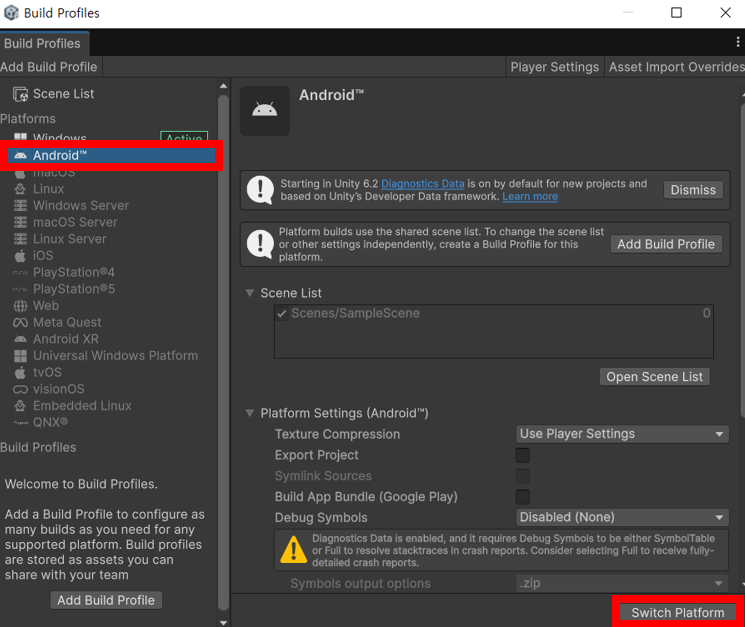The image size is (745, 627).
Task: Click the platform list scrollbar up arrow
Action: 223,86
